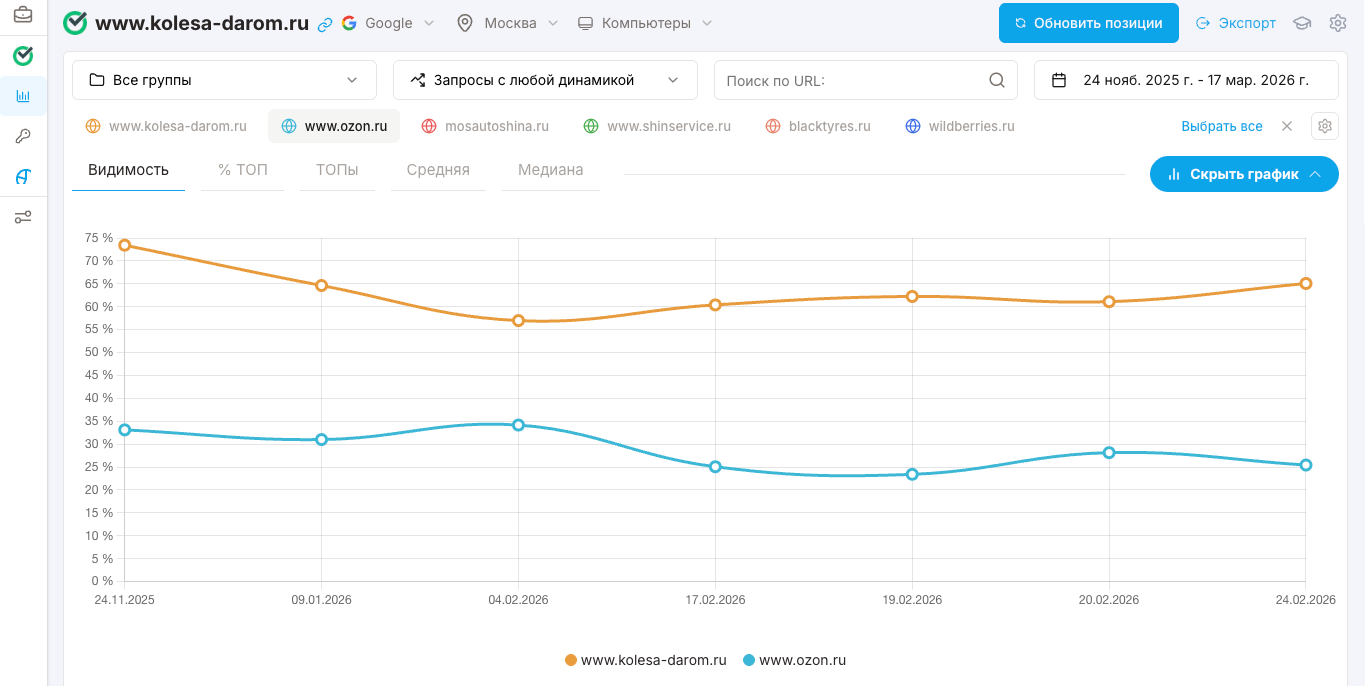Click the "Выбрать все" link
The width and height of the screenshot is (1365, 686).
click(1221, 126)
